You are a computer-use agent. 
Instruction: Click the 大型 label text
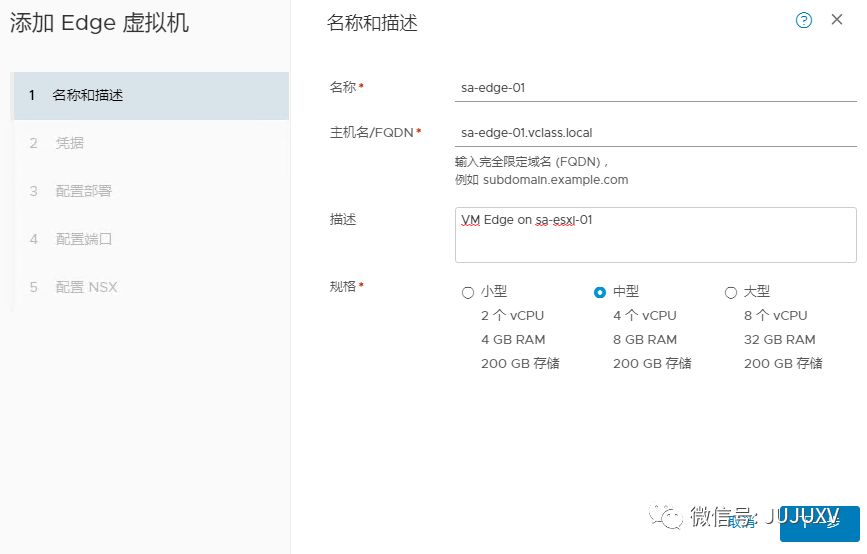coord(757,291)
